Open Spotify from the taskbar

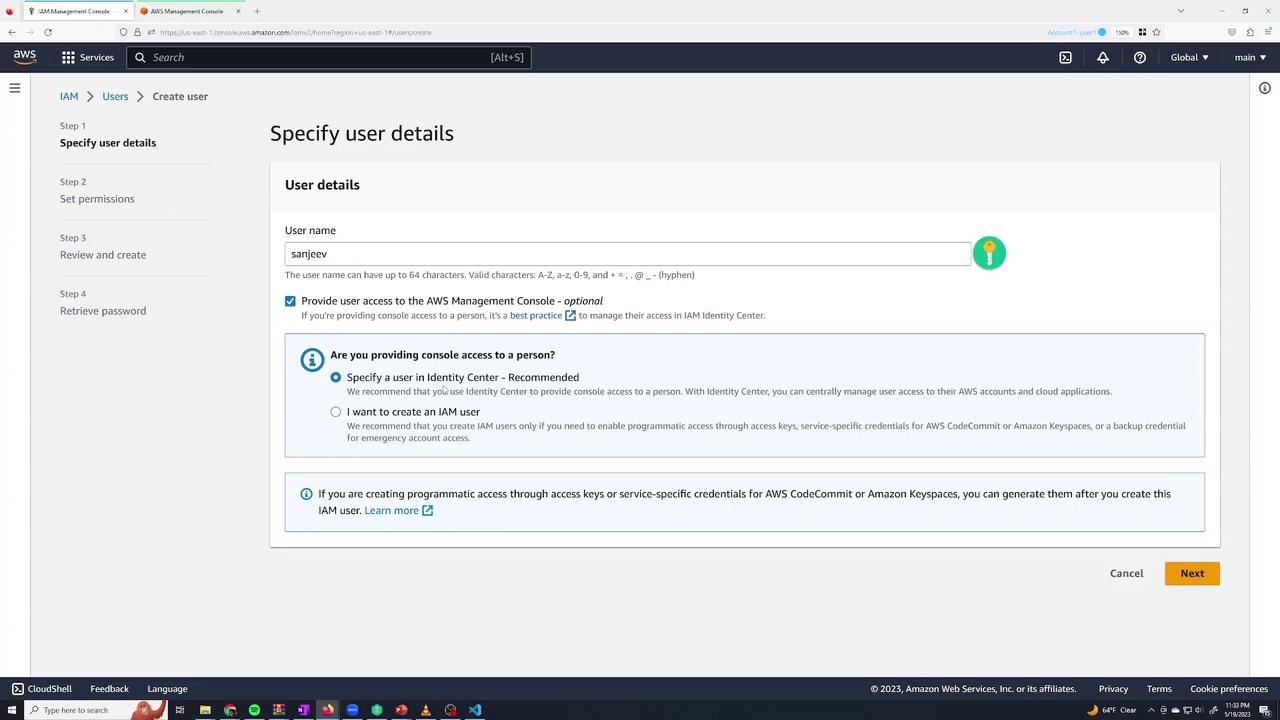254,710
